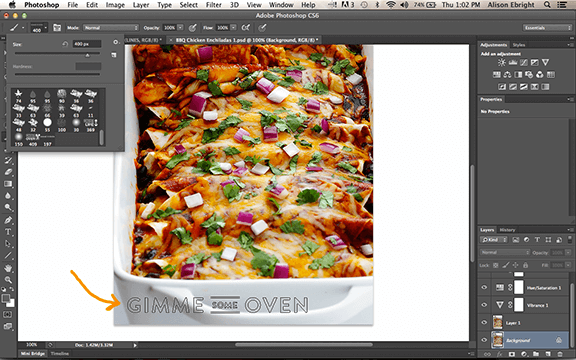Select the Eraser tool in toolbox
The image size is (576, 360).
tap(8, 172)
